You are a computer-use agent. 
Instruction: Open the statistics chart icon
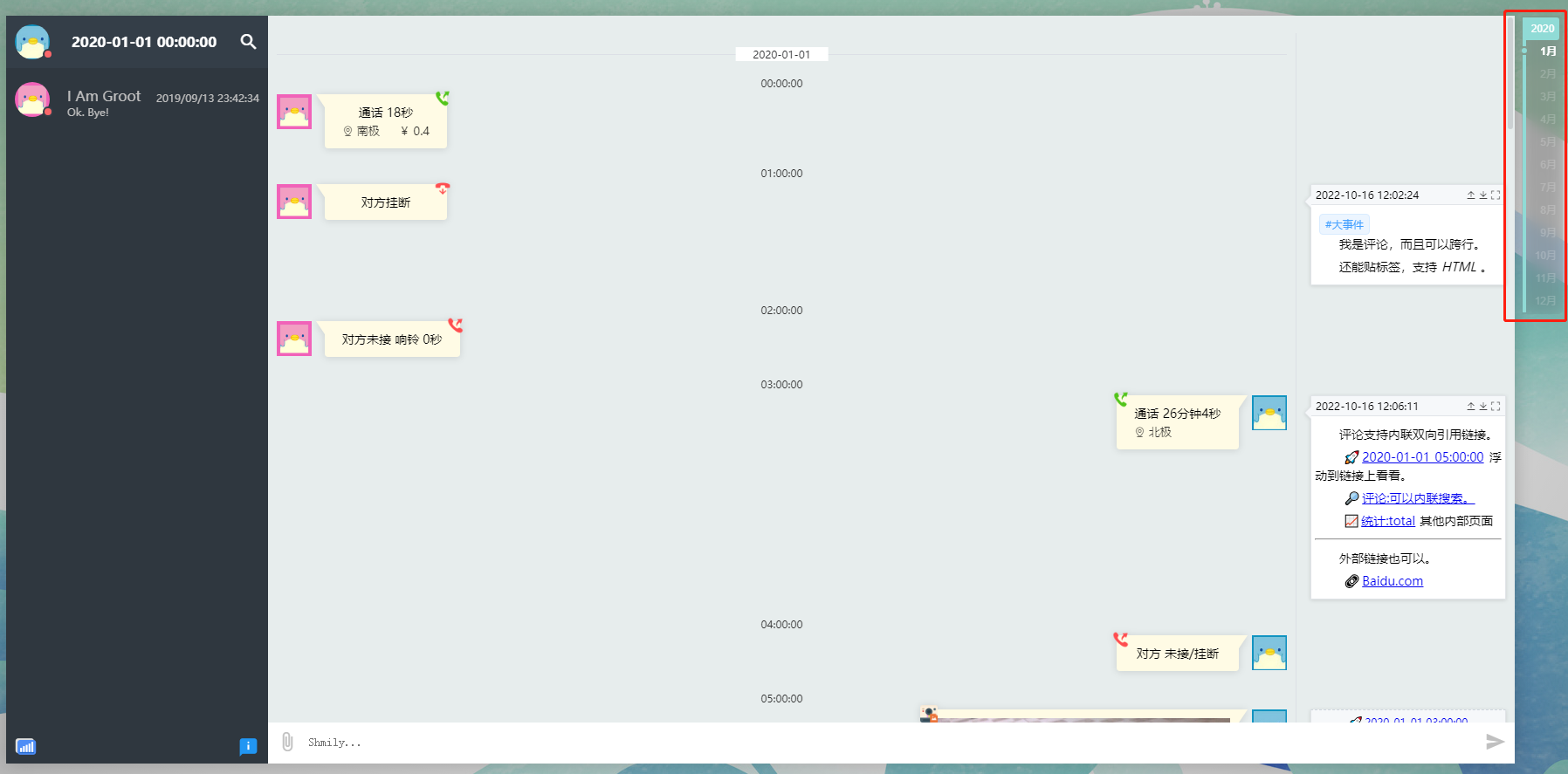(26, 746)
